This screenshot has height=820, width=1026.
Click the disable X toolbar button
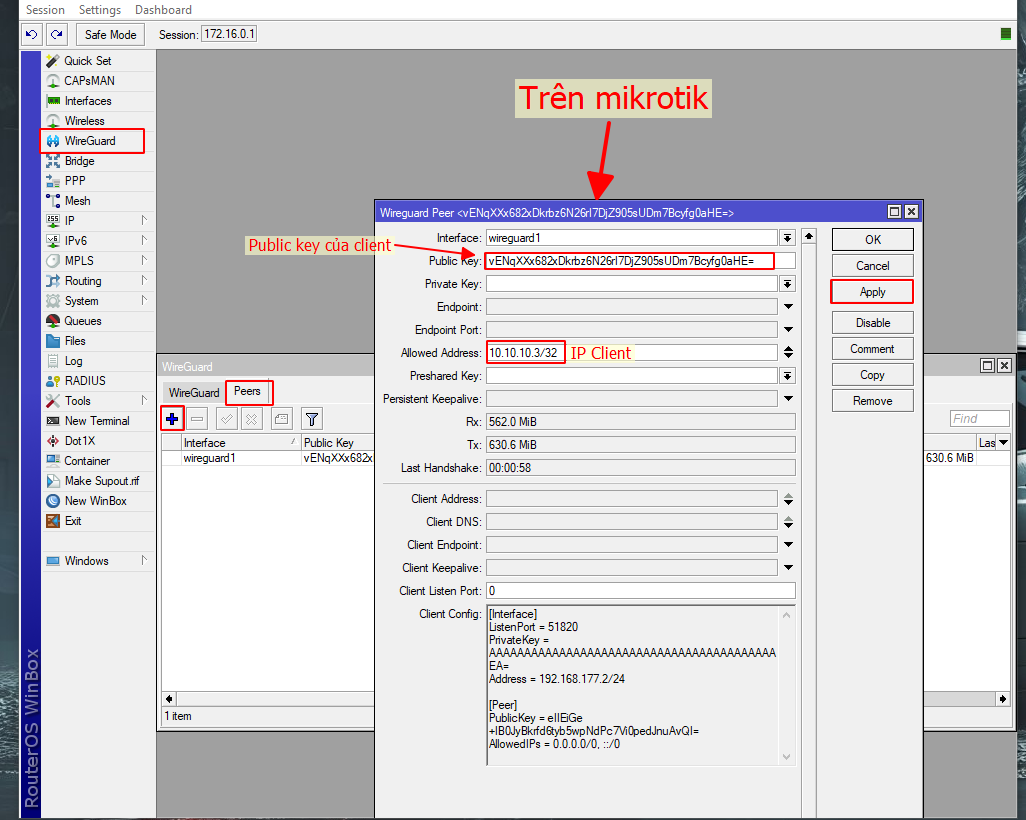tap(252, 419)
